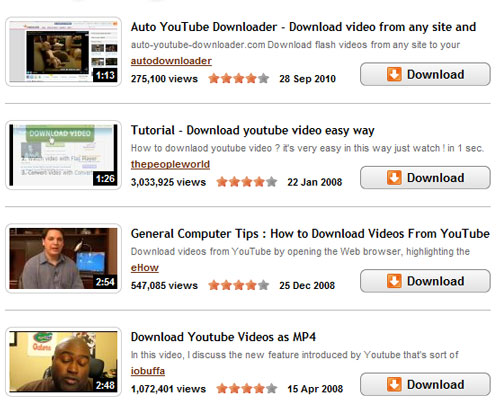Click the orange download arrow icon for Auto YouTube Downloader
Viewport: 500px width, 409px height.
[394, 74]
